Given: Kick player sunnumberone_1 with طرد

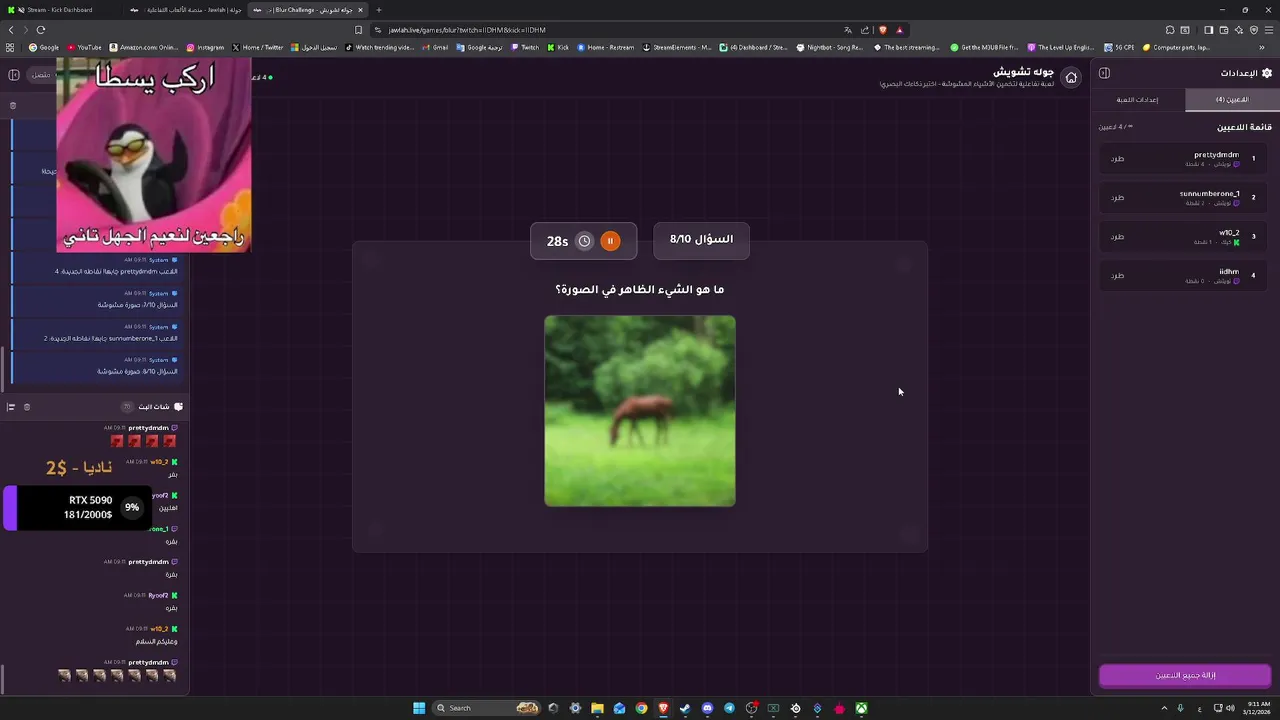Looking at the screenshot, I should coord(1117,198).
